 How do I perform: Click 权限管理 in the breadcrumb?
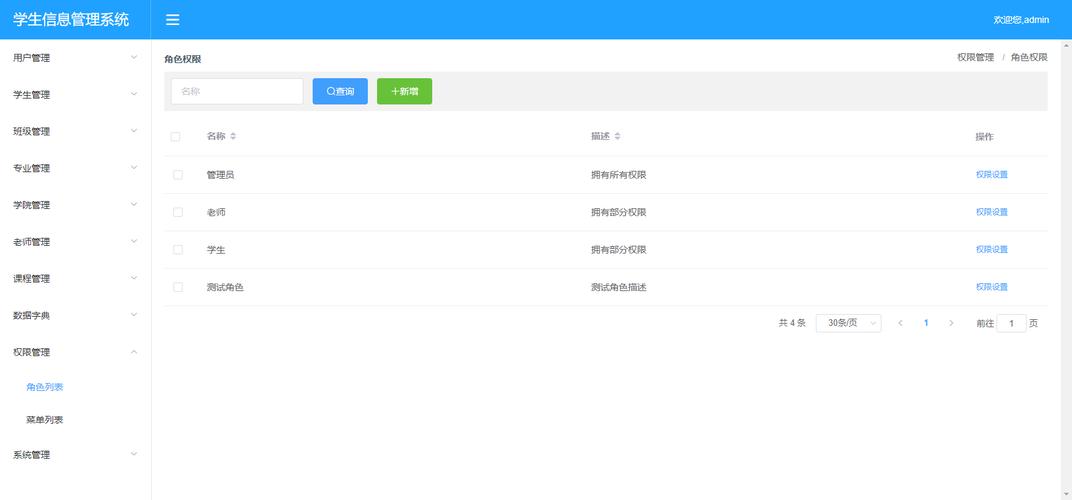(x=975, y=58)
